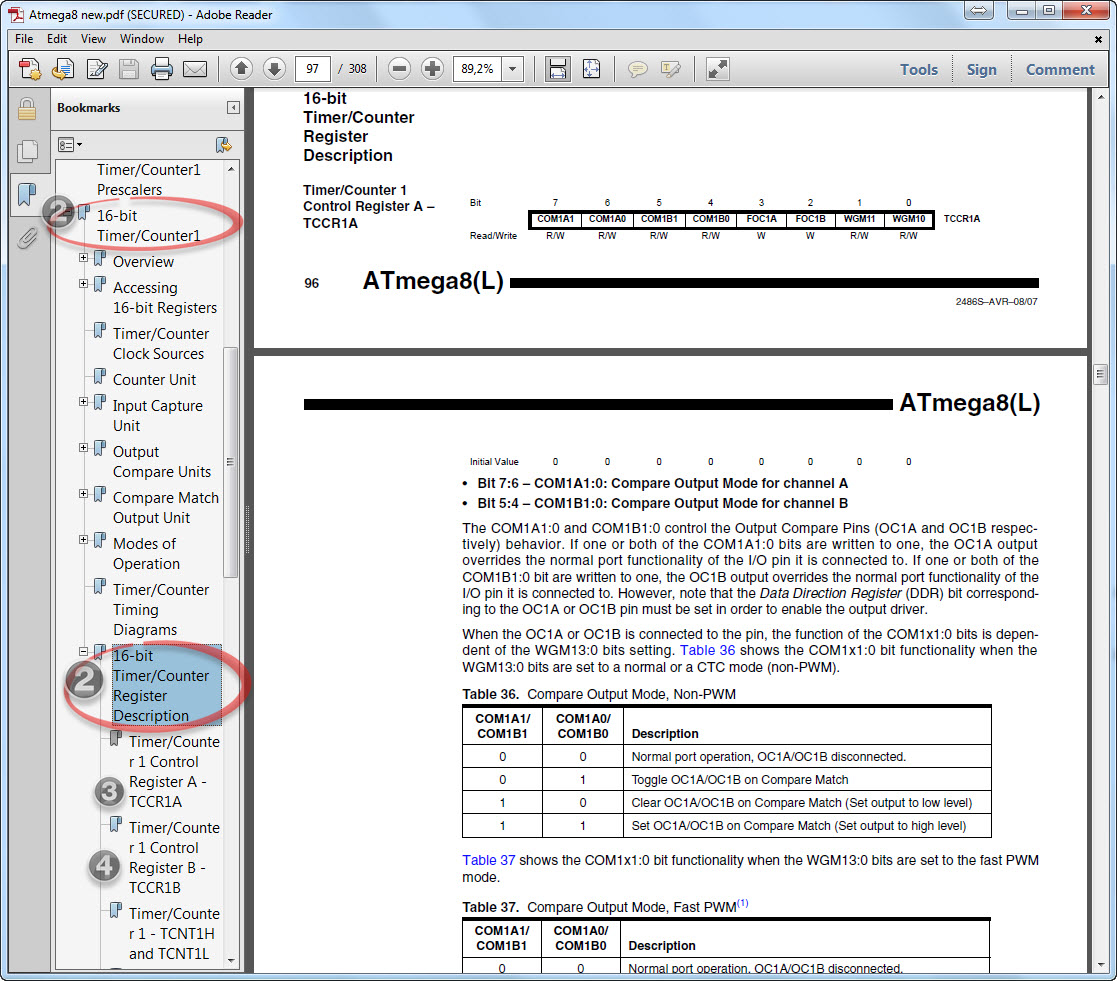The image size is (1117, 981).
Task: Open the Edit menu
Action: [x=57, y=38]
